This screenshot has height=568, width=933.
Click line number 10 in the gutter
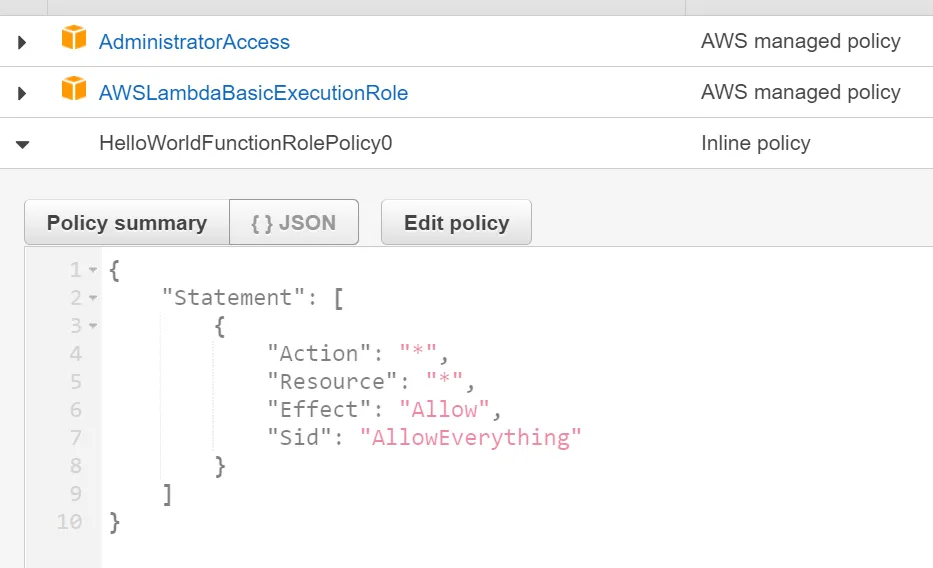coord(69,522)
